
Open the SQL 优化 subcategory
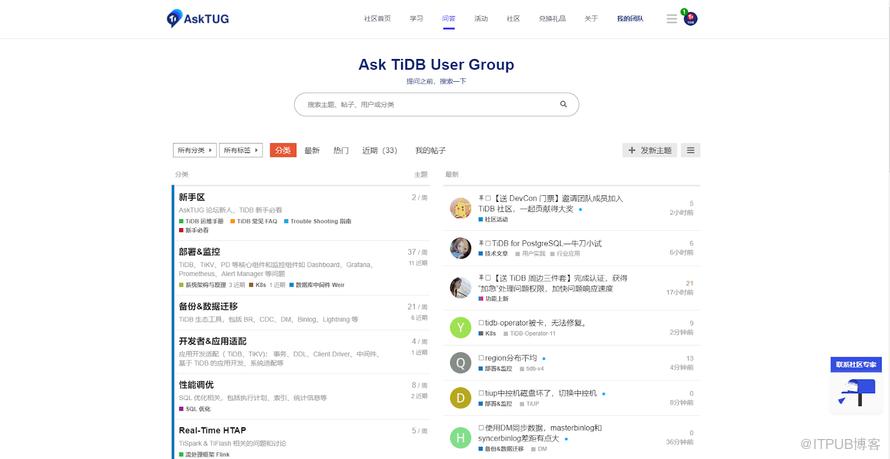click(x=195, y=409)
